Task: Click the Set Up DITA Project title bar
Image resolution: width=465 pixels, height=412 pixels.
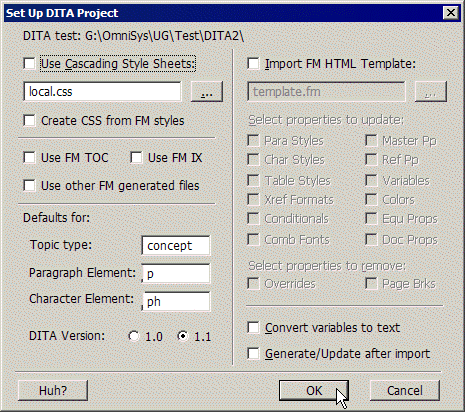Action: pyautogui.click(x=223, y=13)
